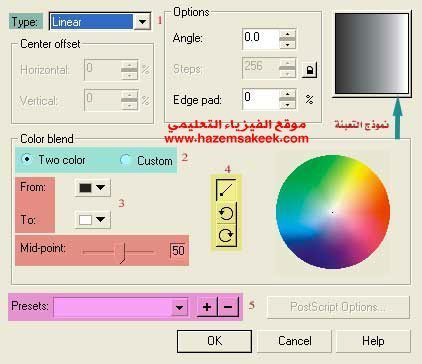Click the OK button

point(214,341)
